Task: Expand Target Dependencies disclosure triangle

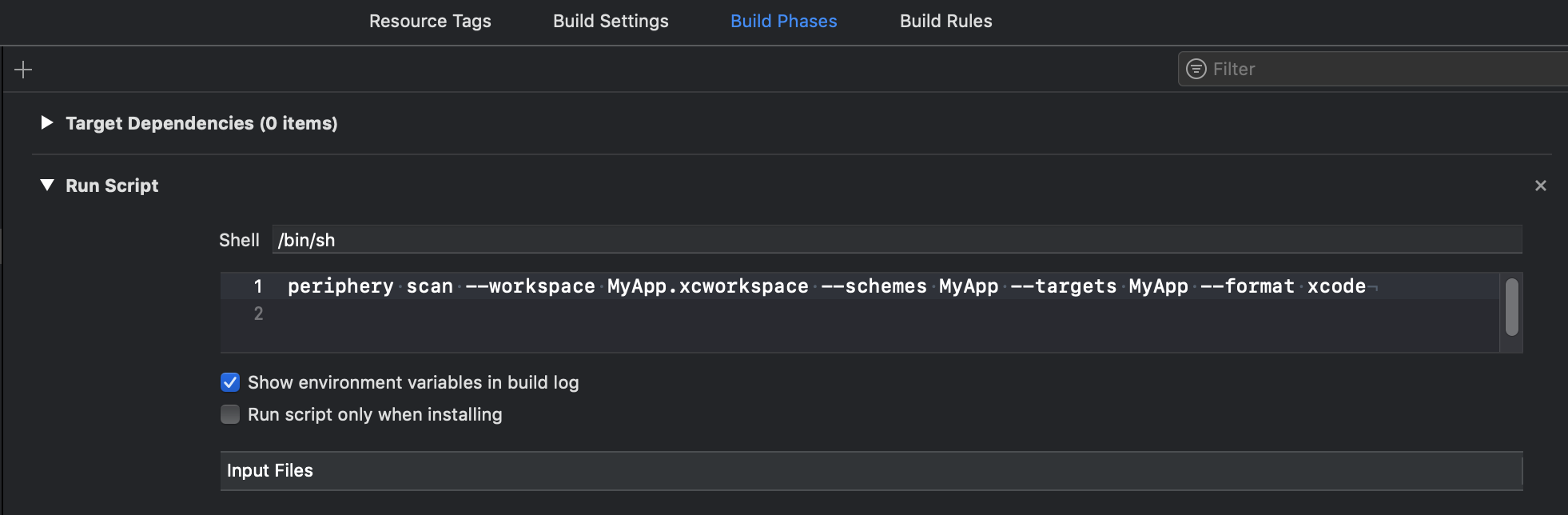Action: pyautogui.click(x=47, y=122)
